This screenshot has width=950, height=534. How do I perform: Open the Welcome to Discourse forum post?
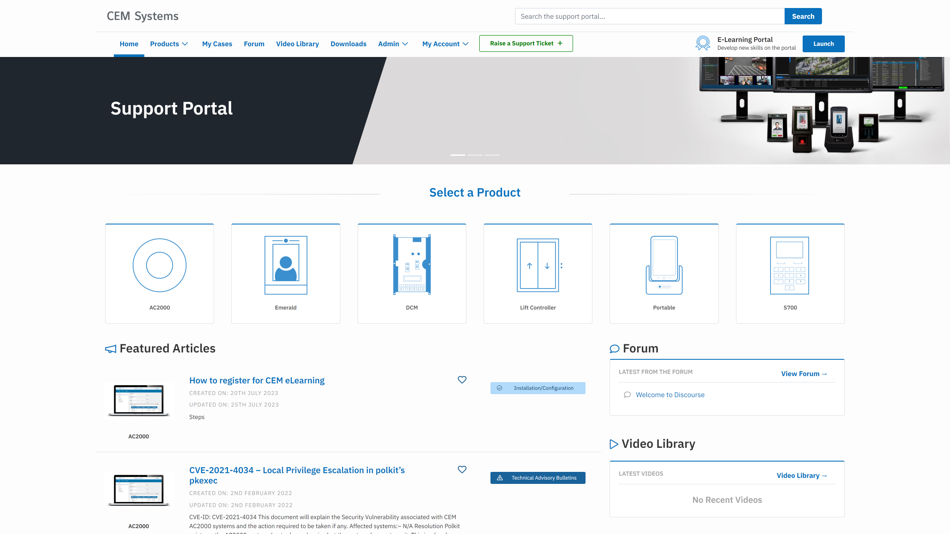(x=670, y=395)
